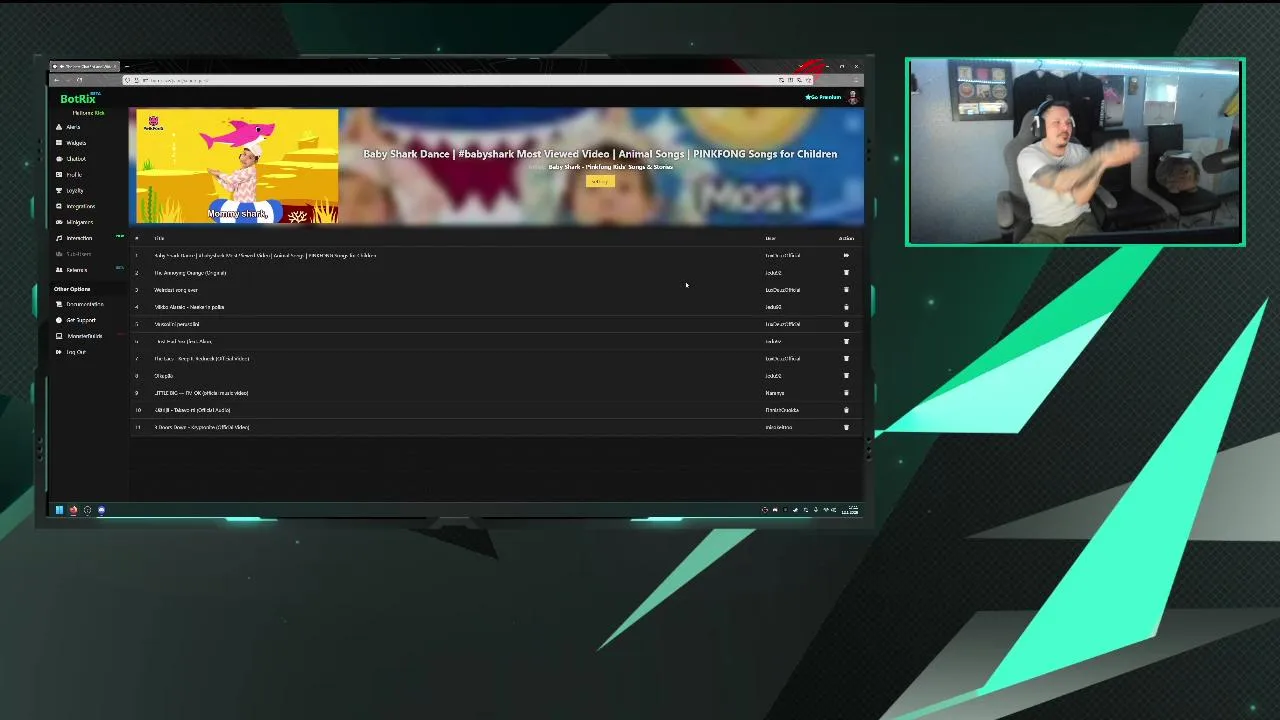Click trash icon for song row 6

846,341
